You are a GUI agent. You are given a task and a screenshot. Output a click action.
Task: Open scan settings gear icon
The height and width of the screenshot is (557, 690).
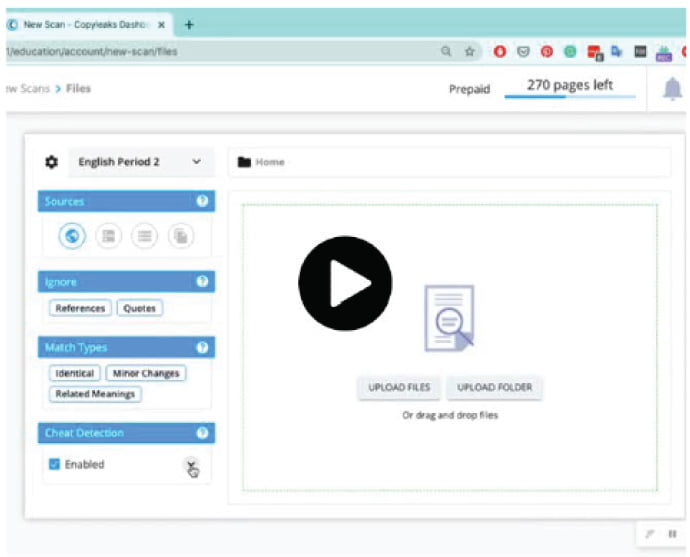(51, 162)
